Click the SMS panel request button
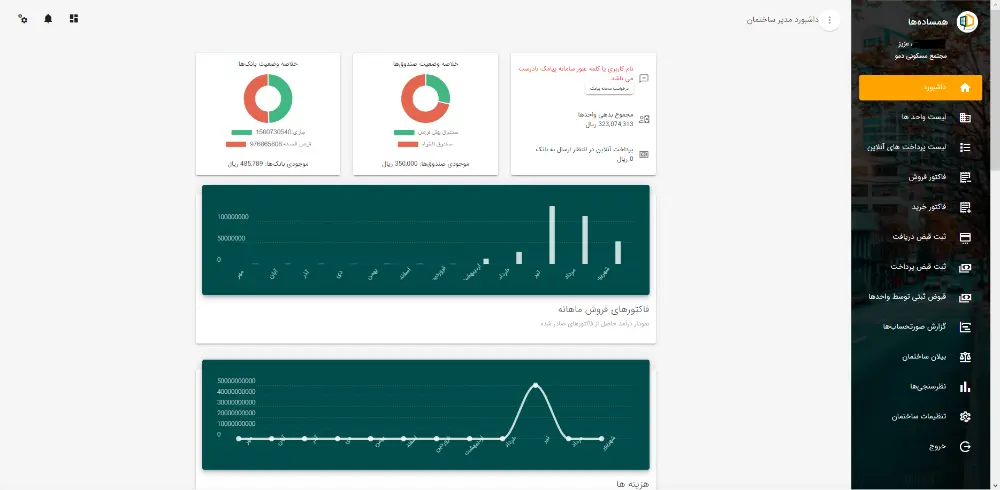Image resolution: width=1000 pixels, height=490 pixels. [x=609, y=89]
